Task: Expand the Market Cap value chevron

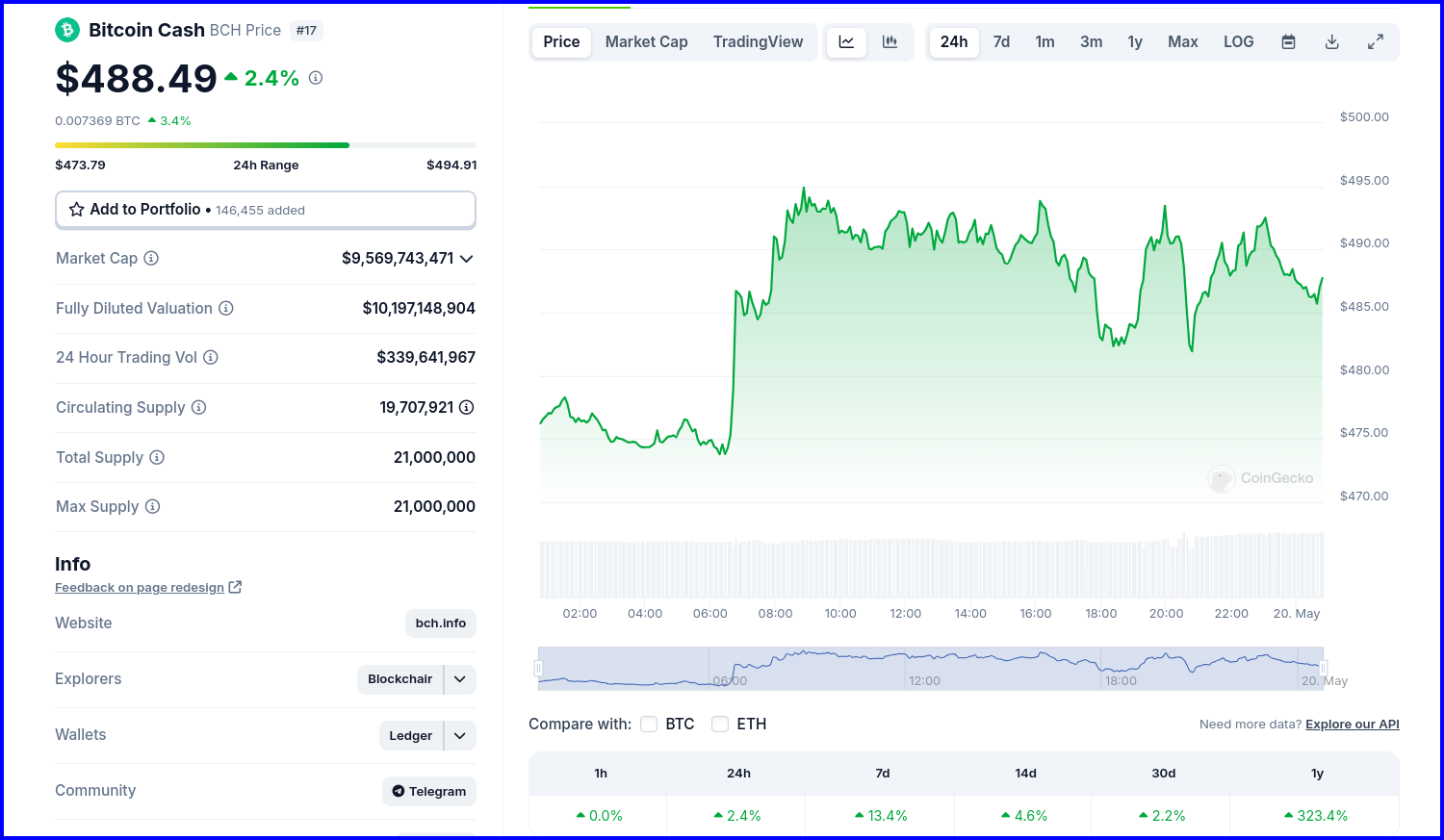Action: point(467,259)
